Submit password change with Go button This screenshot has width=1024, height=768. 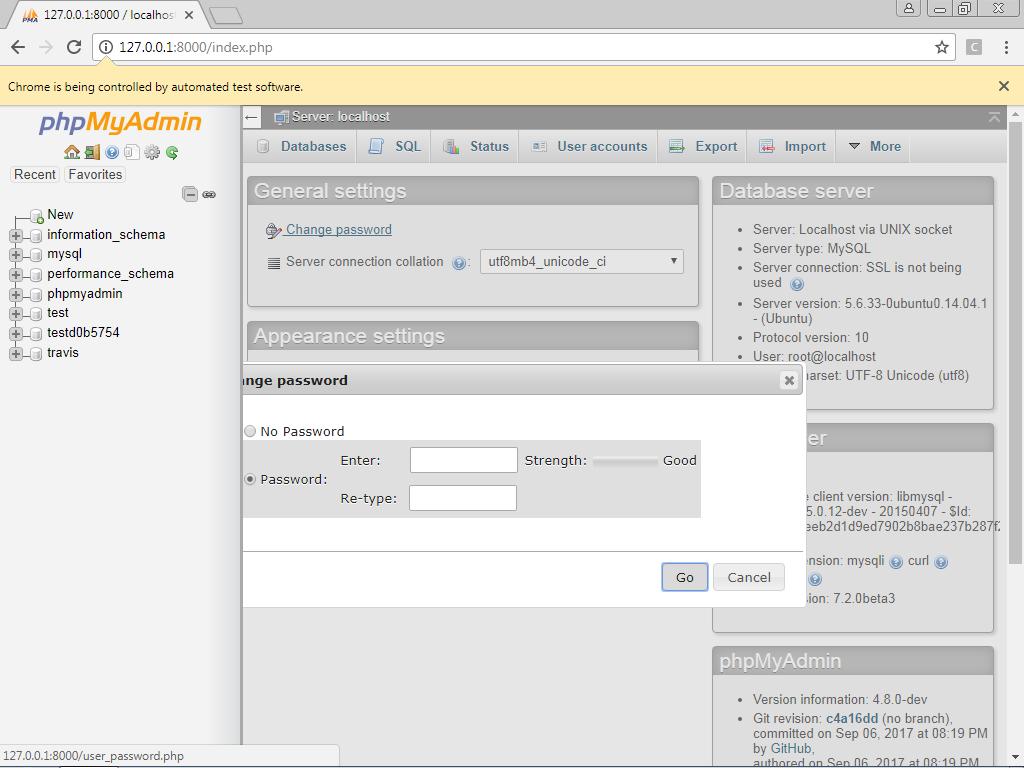[684, 577]
